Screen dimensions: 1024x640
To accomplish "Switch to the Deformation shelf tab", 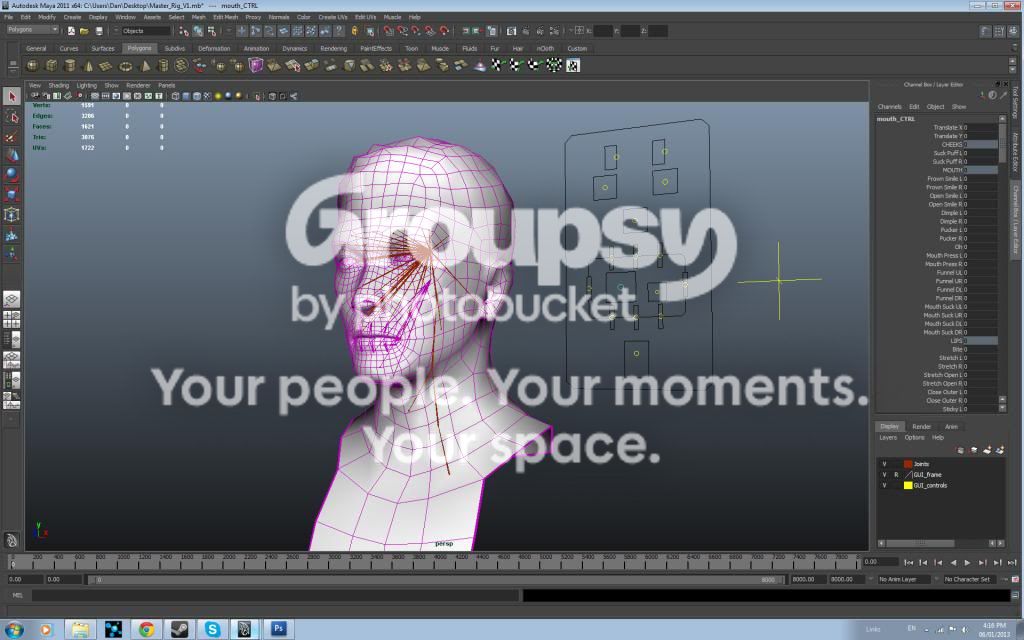I will click(x=214, y=48).
